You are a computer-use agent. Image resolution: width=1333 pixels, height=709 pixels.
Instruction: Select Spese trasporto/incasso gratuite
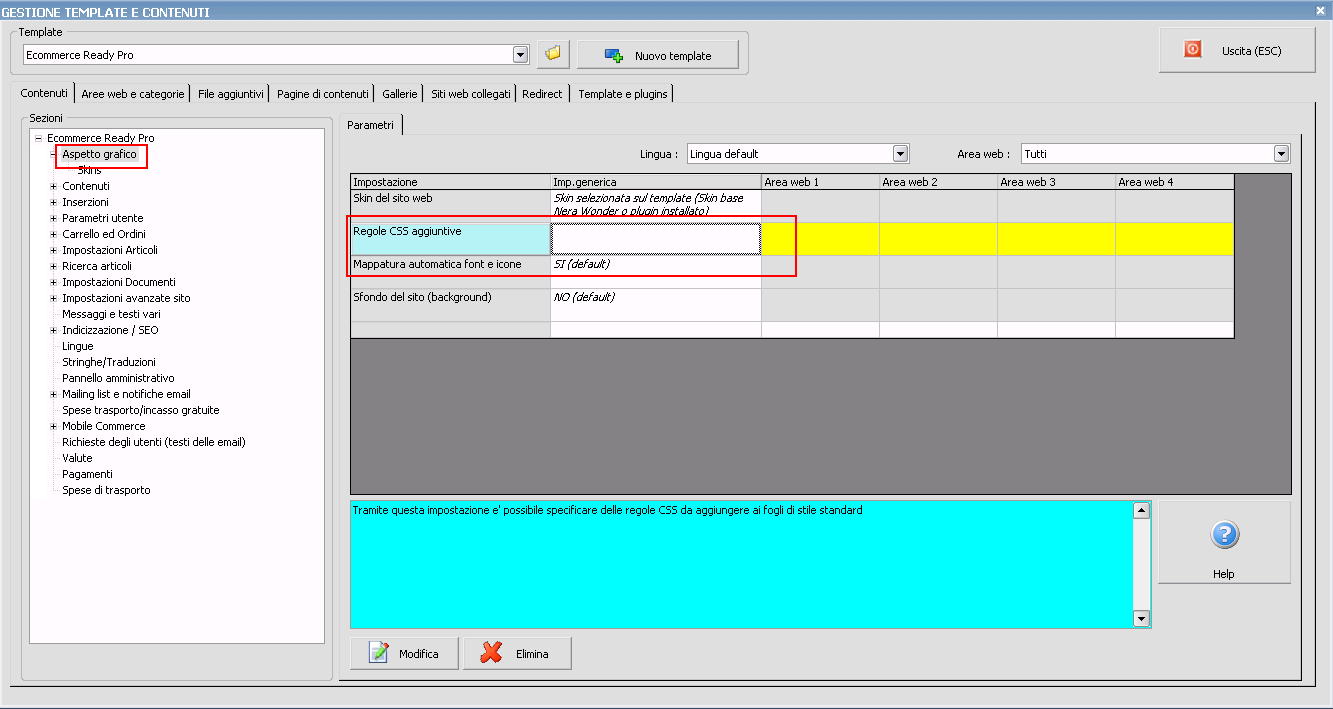(x=141, y=410)
